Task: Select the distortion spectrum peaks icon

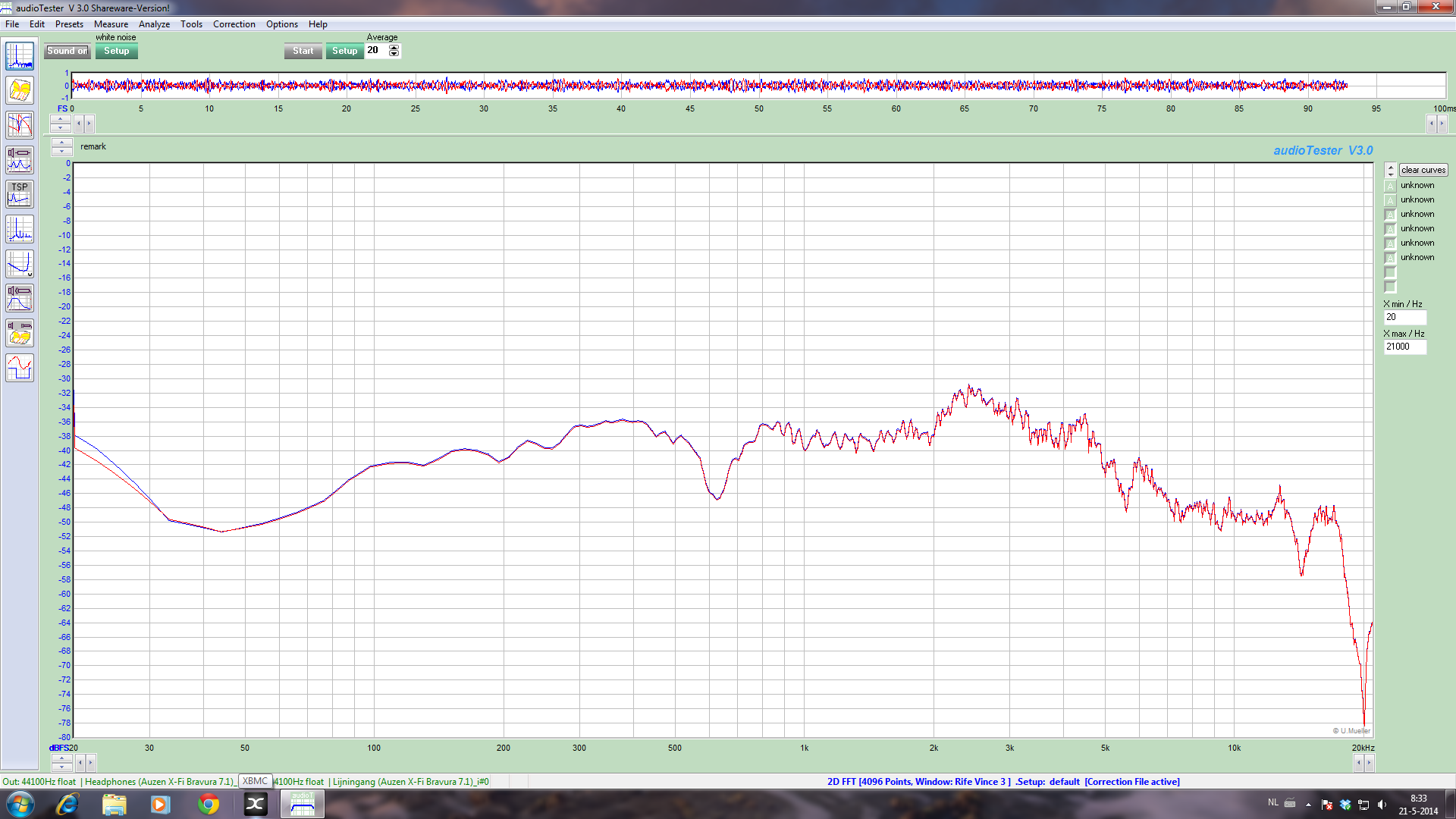Action: pos(20,229)
